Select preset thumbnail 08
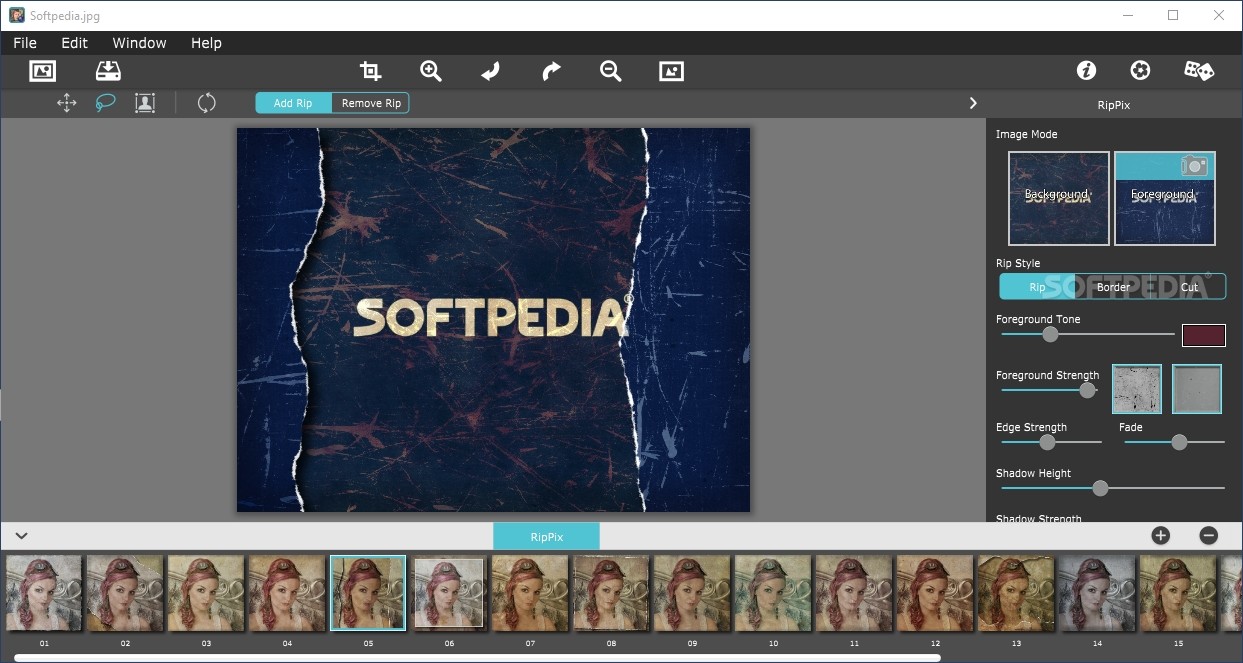Screen dimensions: 1243x663 (x=611, y=593)
